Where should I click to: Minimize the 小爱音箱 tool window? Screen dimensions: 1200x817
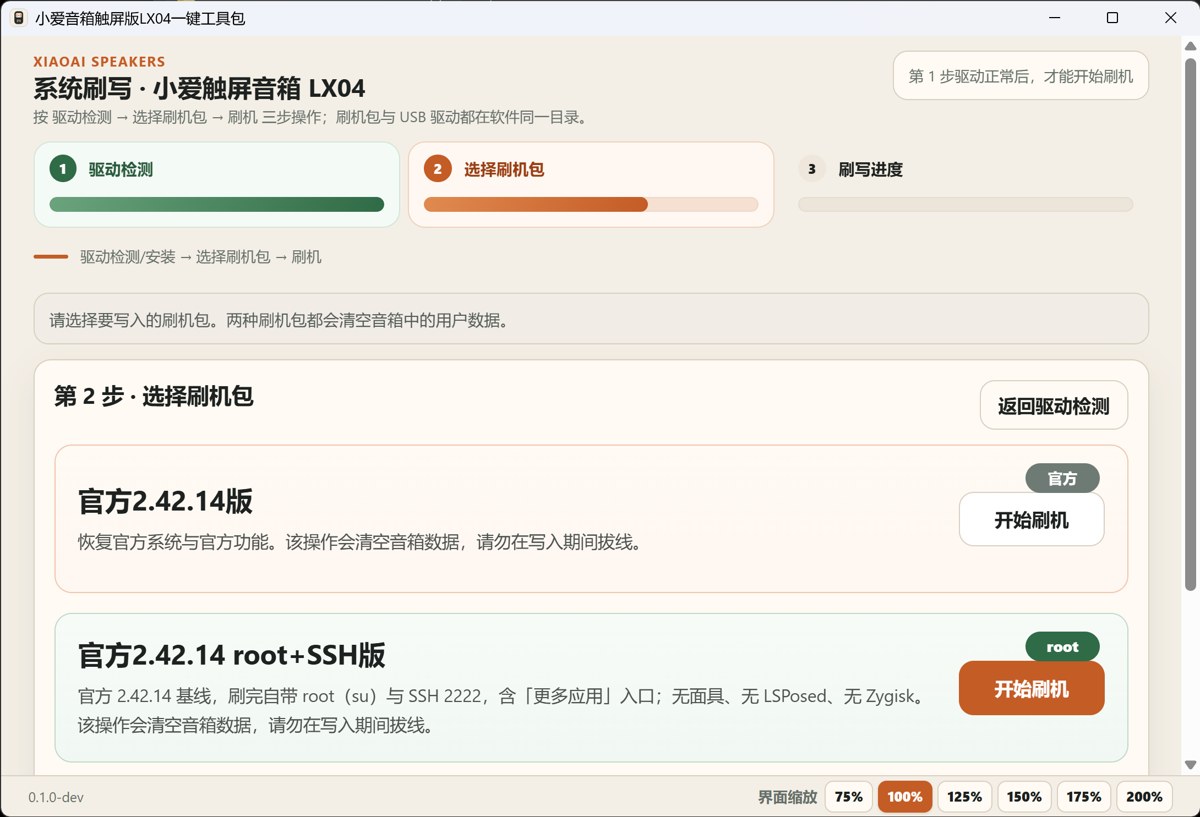[1054, 18]
